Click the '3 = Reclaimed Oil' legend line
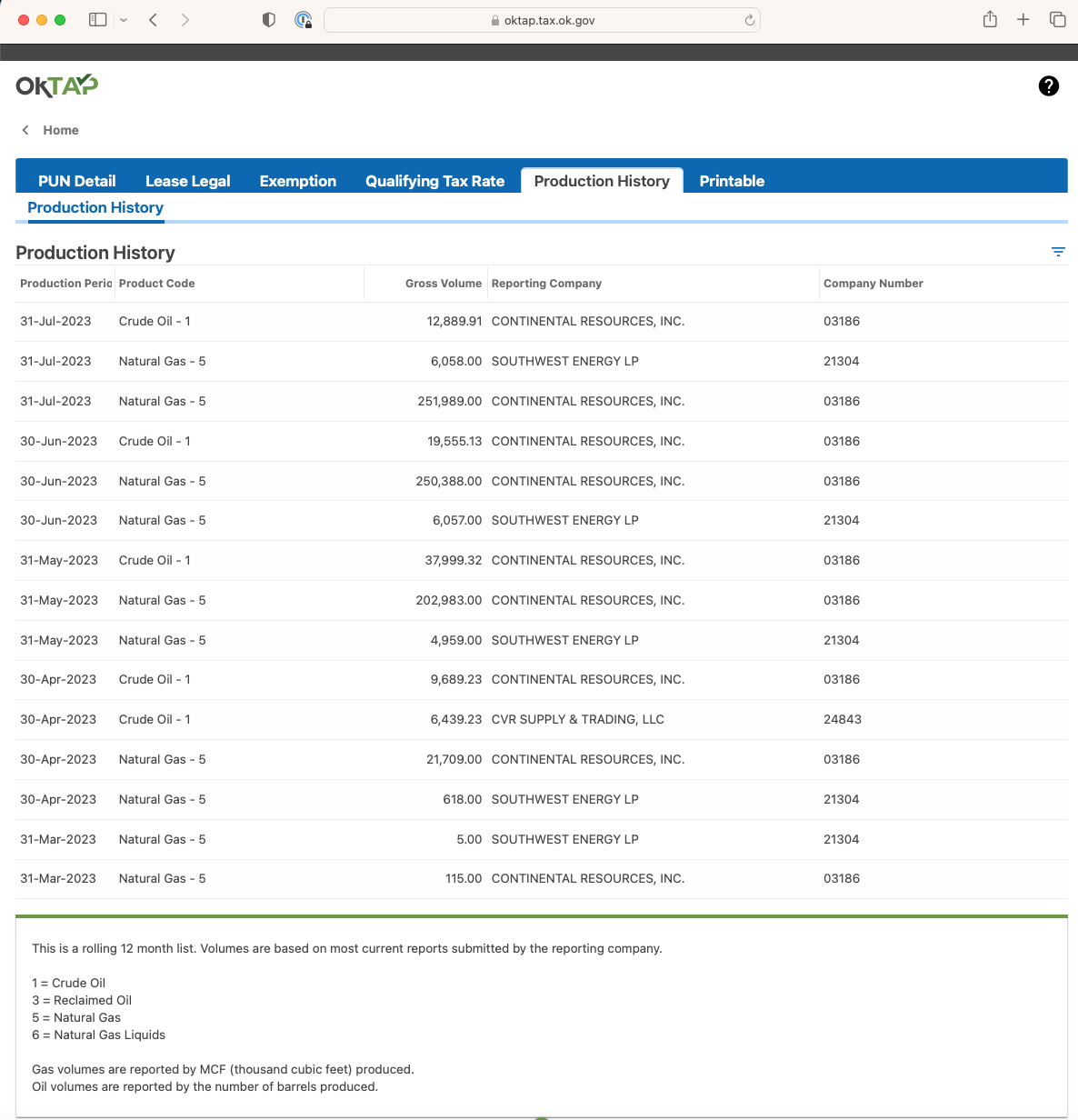The height and width of the screenshot is (1120, 1078). 82,1000
